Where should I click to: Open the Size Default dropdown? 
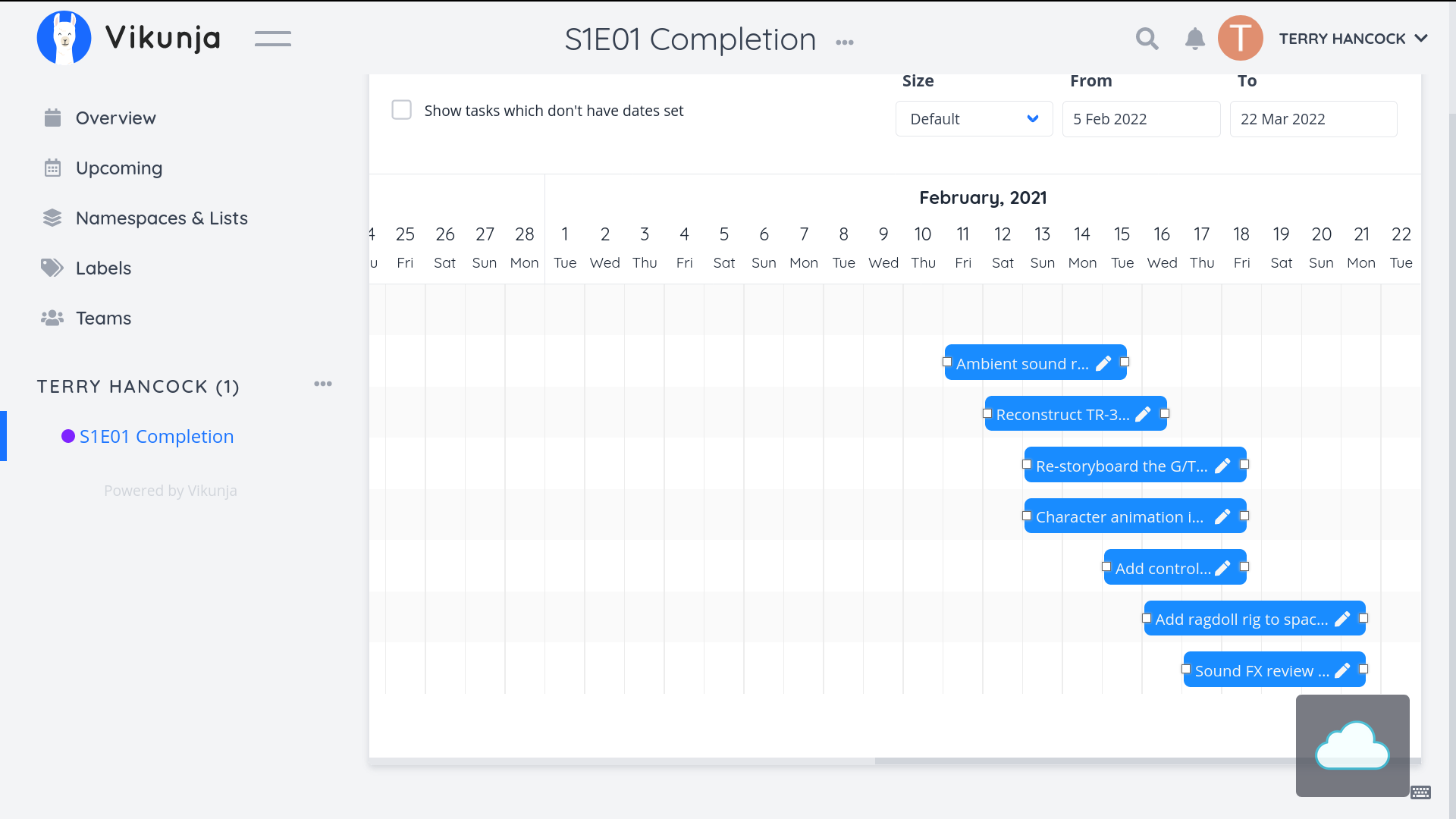pos(974,119)
